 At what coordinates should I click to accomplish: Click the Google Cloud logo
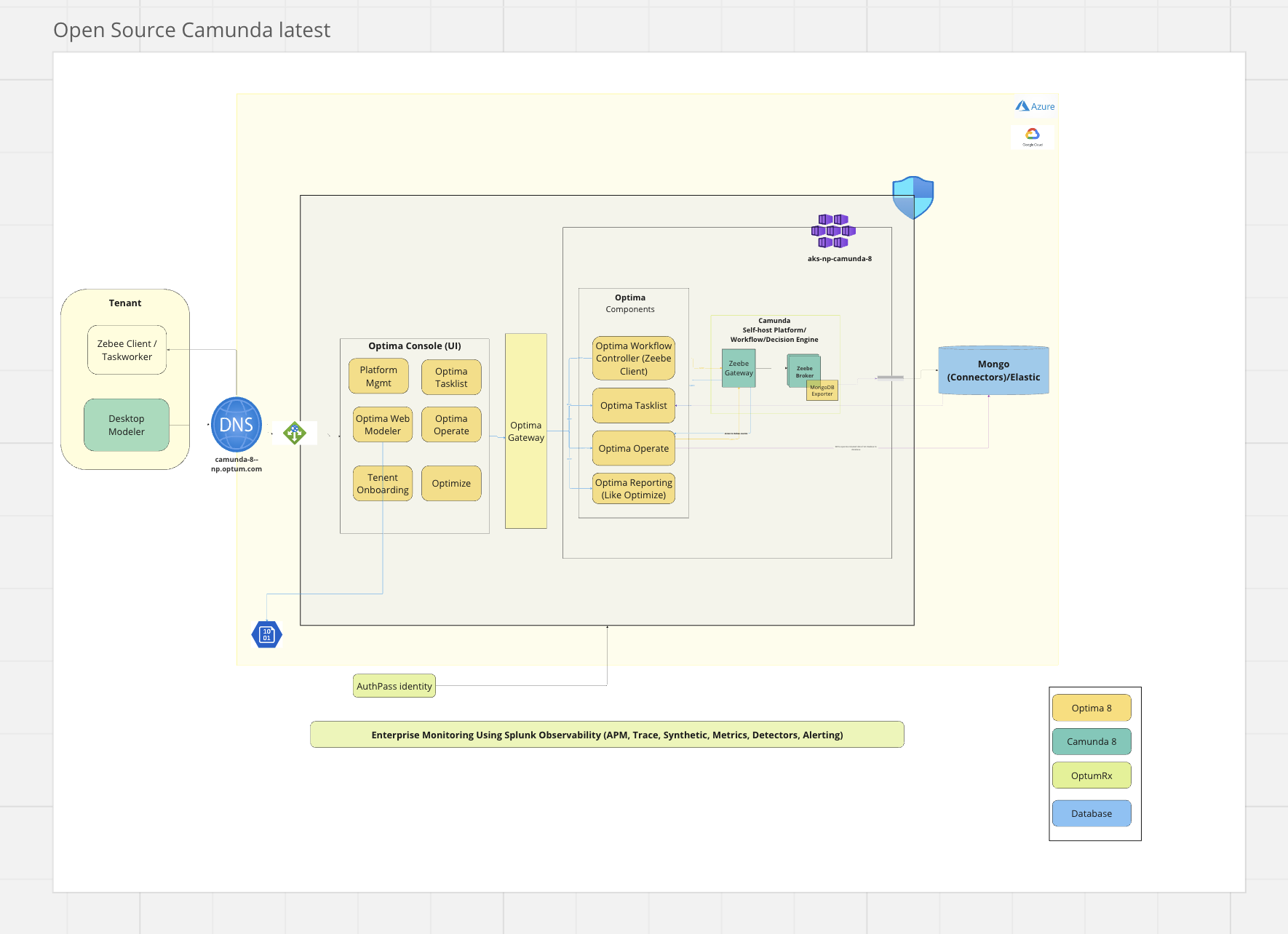pos(1033,137)
